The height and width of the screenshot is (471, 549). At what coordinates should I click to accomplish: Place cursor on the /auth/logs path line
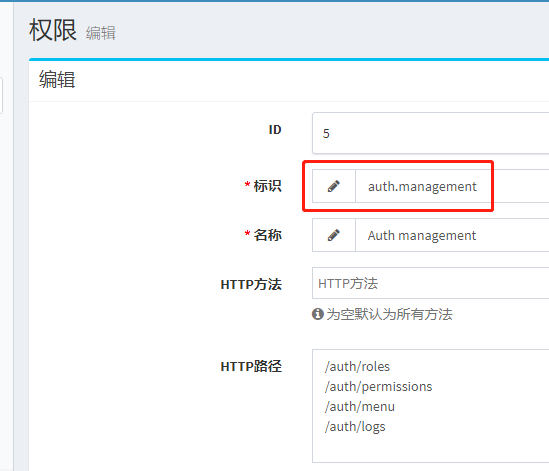coord(355,427)
